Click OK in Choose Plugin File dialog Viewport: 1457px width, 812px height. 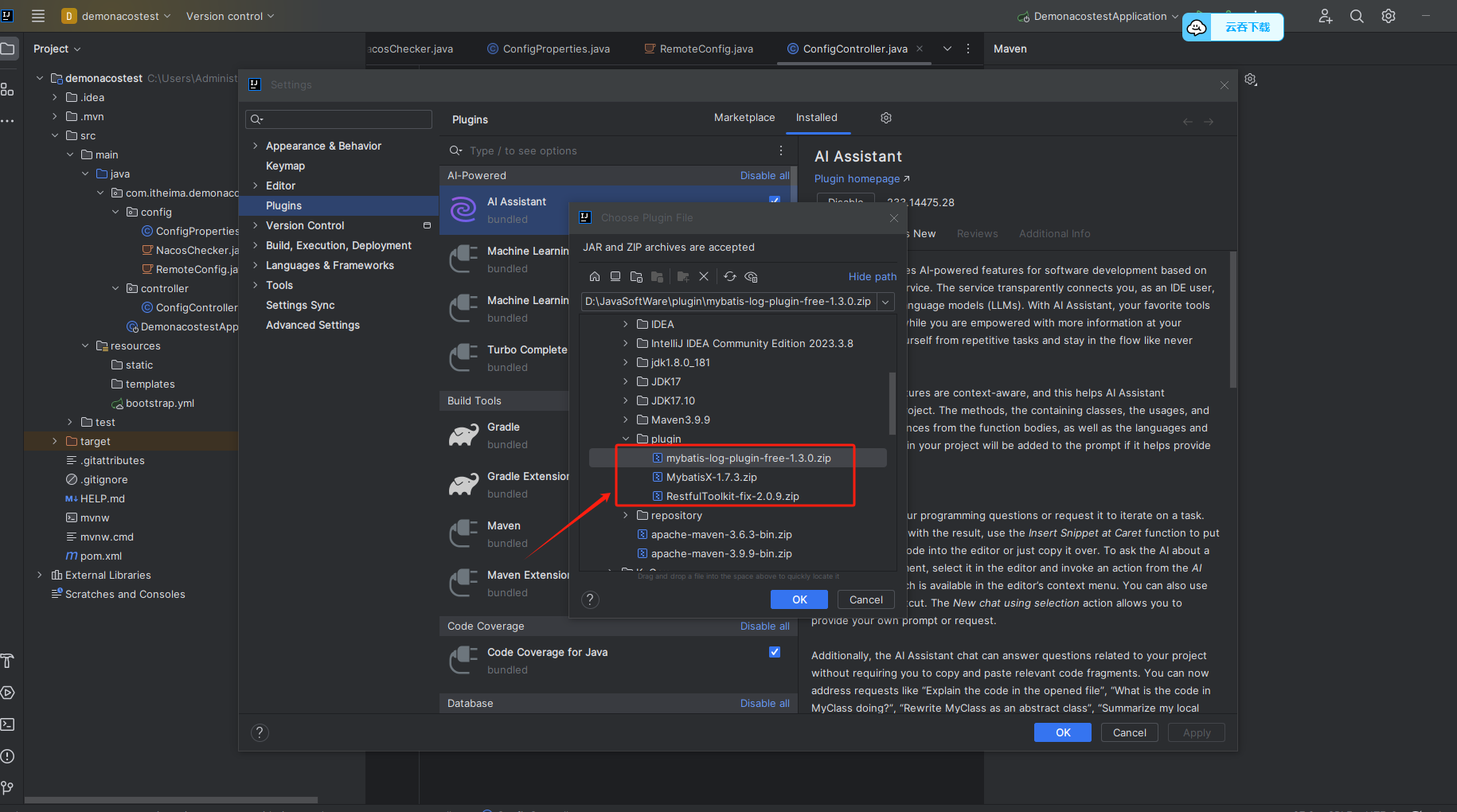799,599
